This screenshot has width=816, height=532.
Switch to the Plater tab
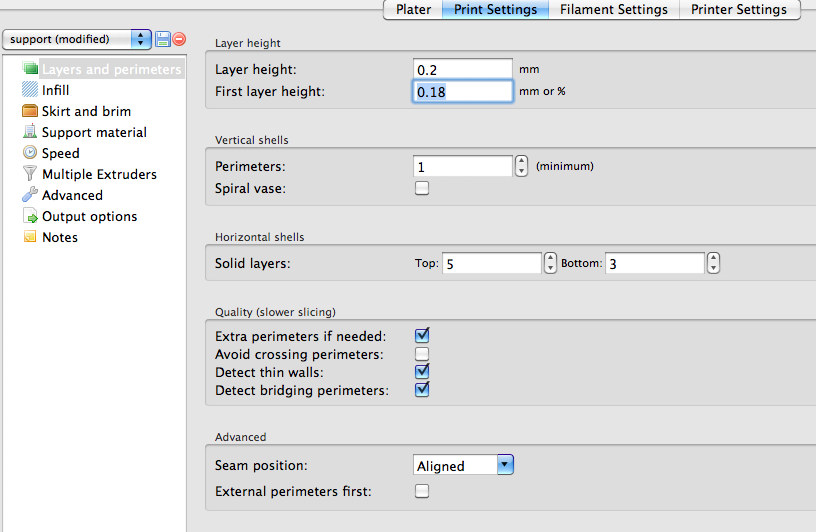point(413,9)
